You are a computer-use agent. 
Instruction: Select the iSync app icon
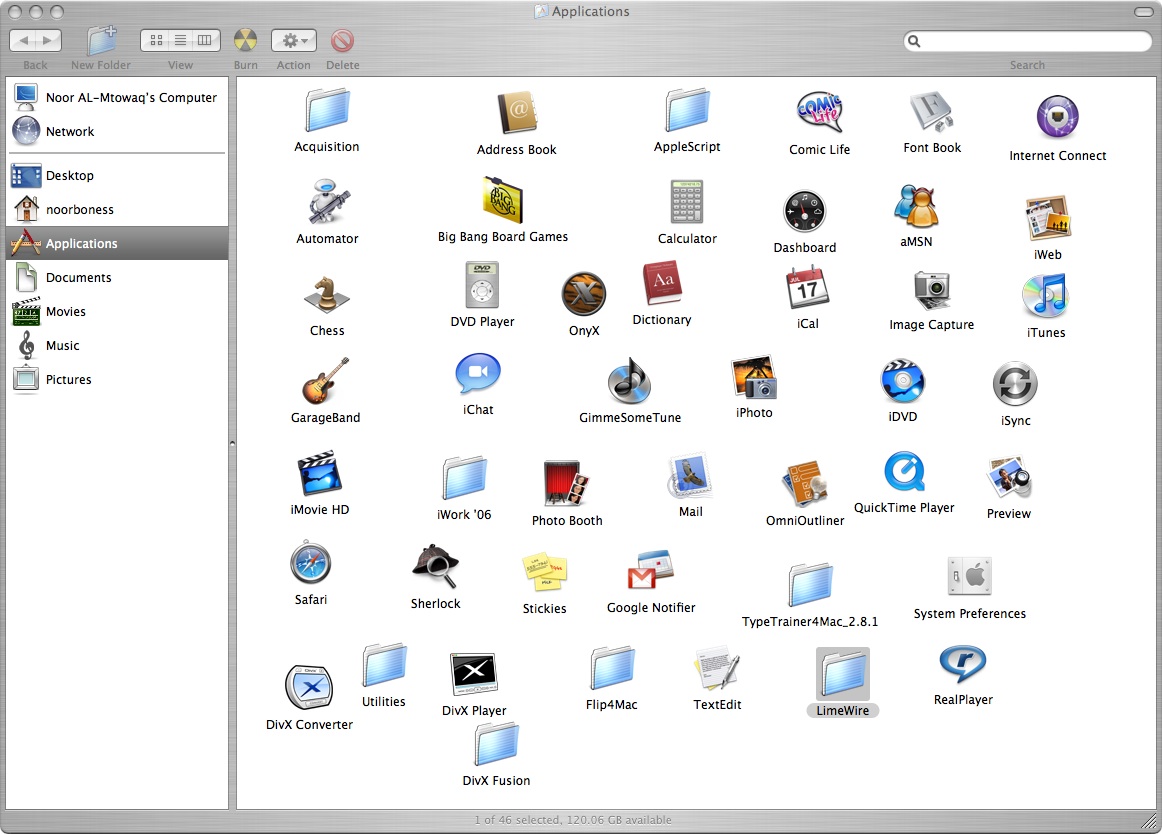[x=1015, y=384]
